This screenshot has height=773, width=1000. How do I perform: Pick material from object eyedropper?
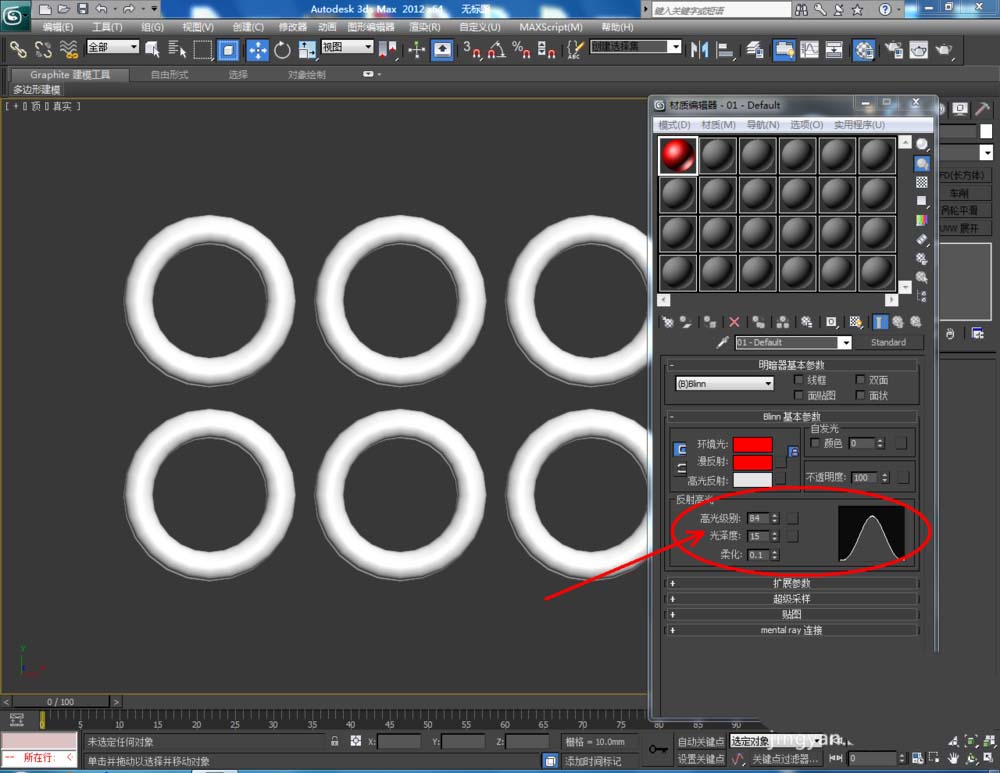pyautogui.click(x=722, y=342)
